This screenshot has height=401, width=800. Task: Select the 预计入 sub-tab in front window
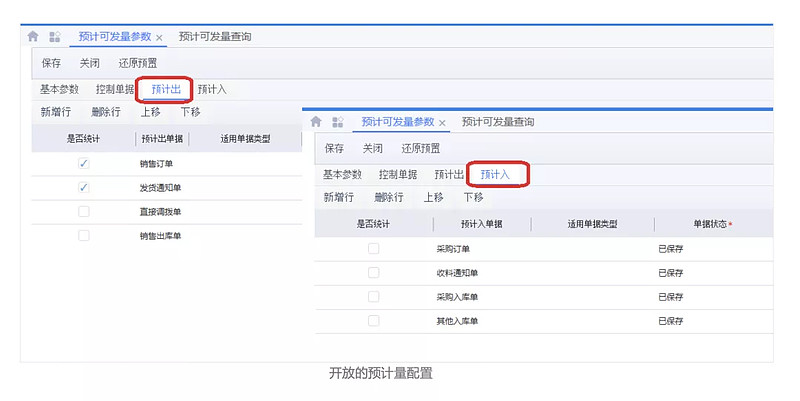click(x=495, y=174)
